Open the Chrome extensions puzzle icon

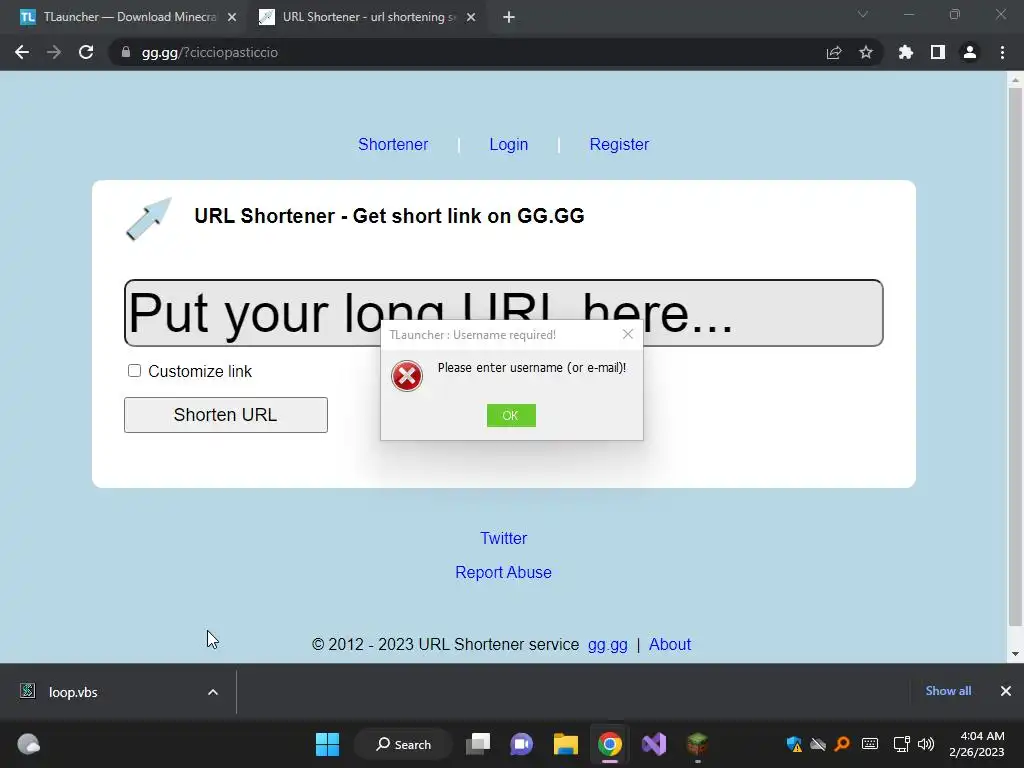(x=906, y=52)
